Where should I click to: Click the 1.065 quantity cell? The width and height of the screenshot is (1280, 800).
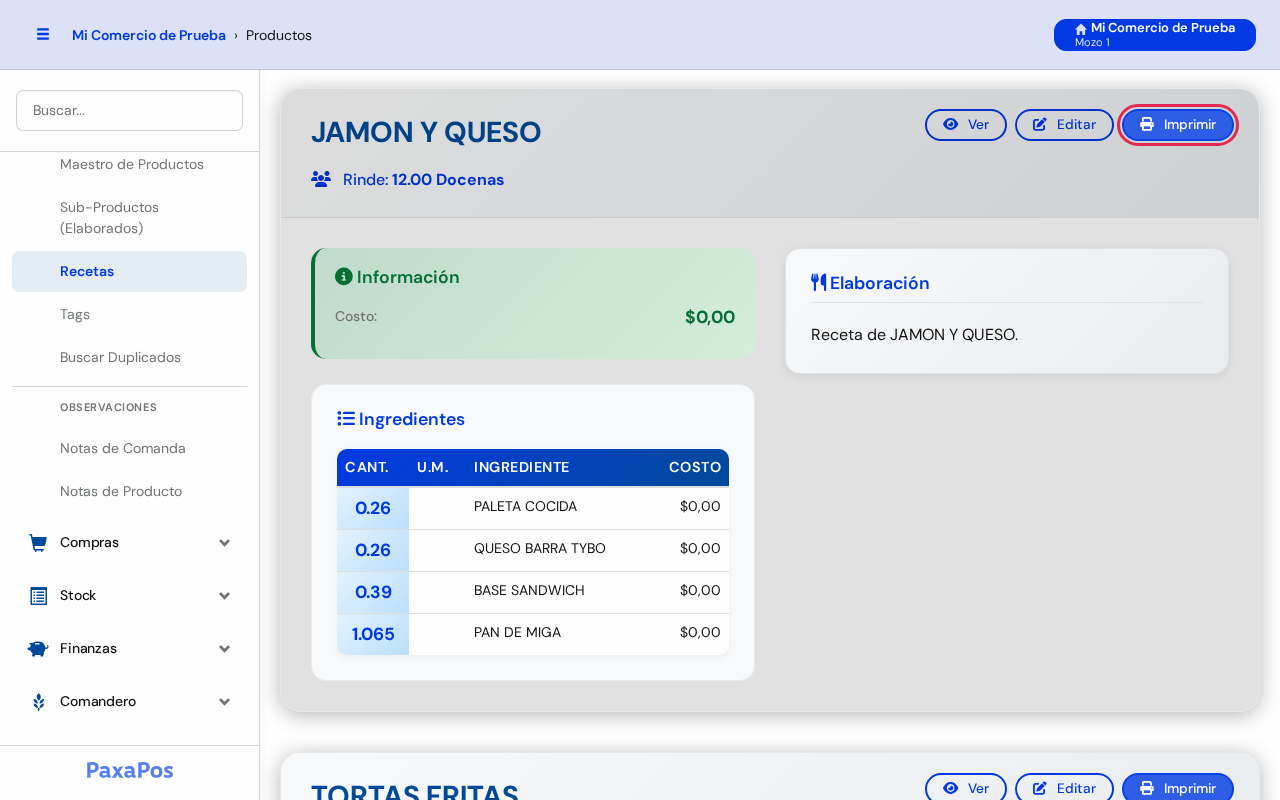(373, 634)
